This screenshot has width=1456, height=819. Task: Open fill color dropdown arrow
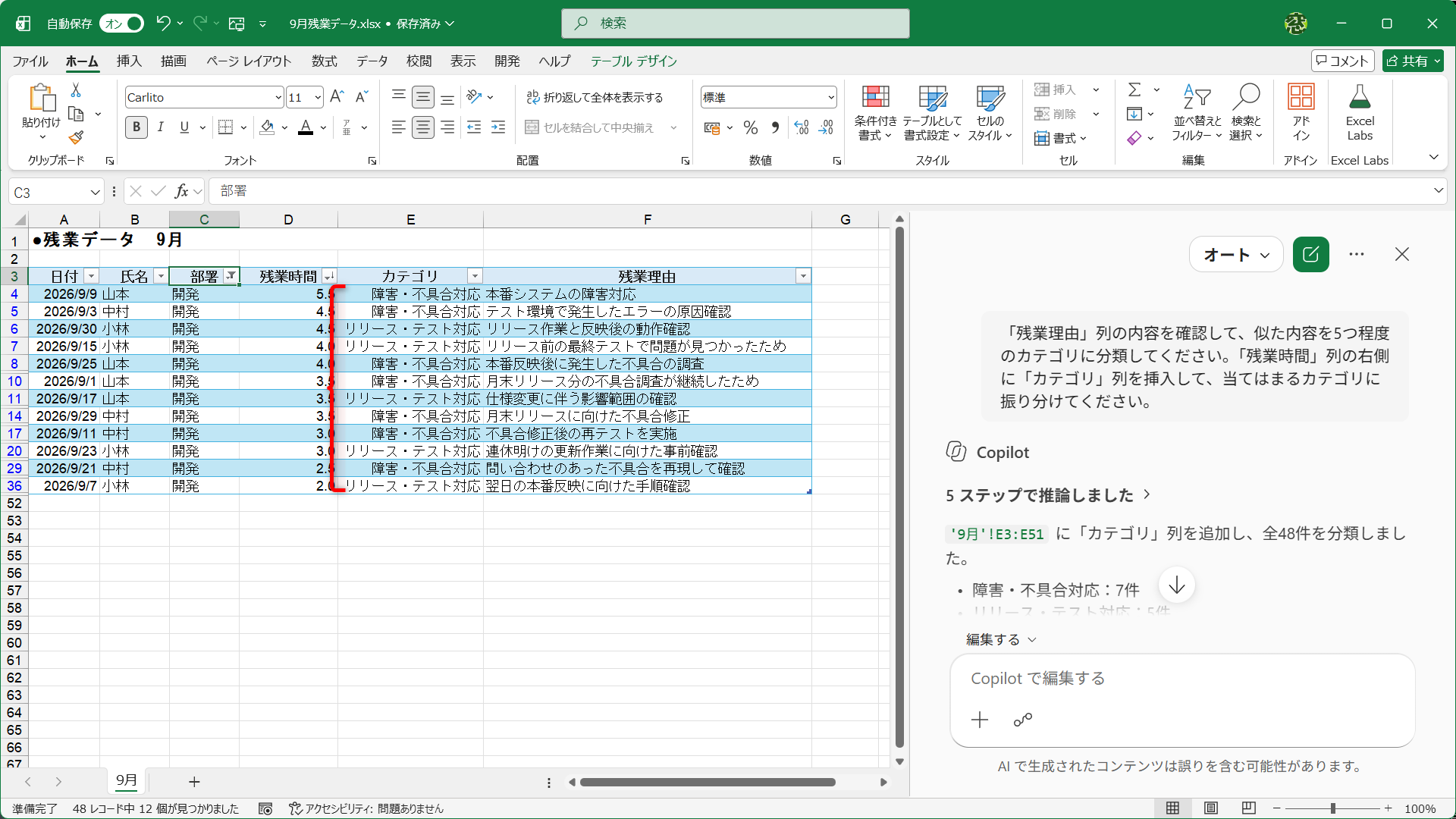[284, 127]
